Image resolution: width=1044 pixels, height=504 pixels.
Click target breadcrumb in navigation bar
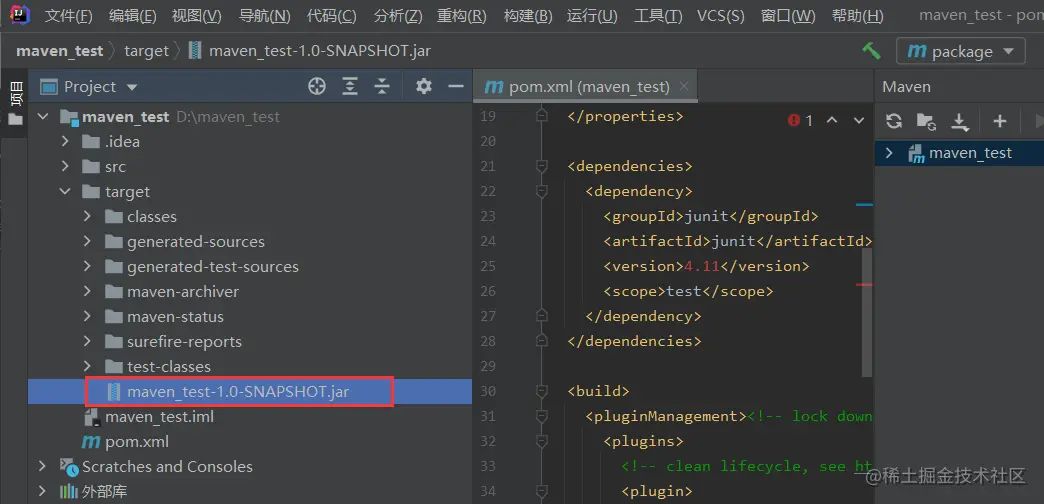[146, 51]
